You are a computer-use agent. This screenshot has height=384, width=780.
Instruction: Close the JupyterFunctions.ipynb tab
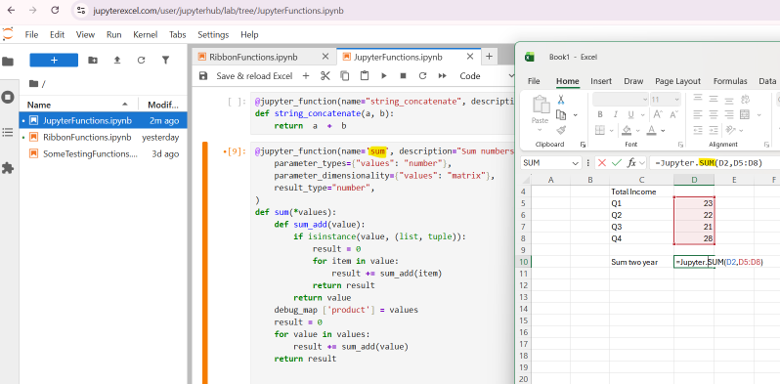[470, 57]
